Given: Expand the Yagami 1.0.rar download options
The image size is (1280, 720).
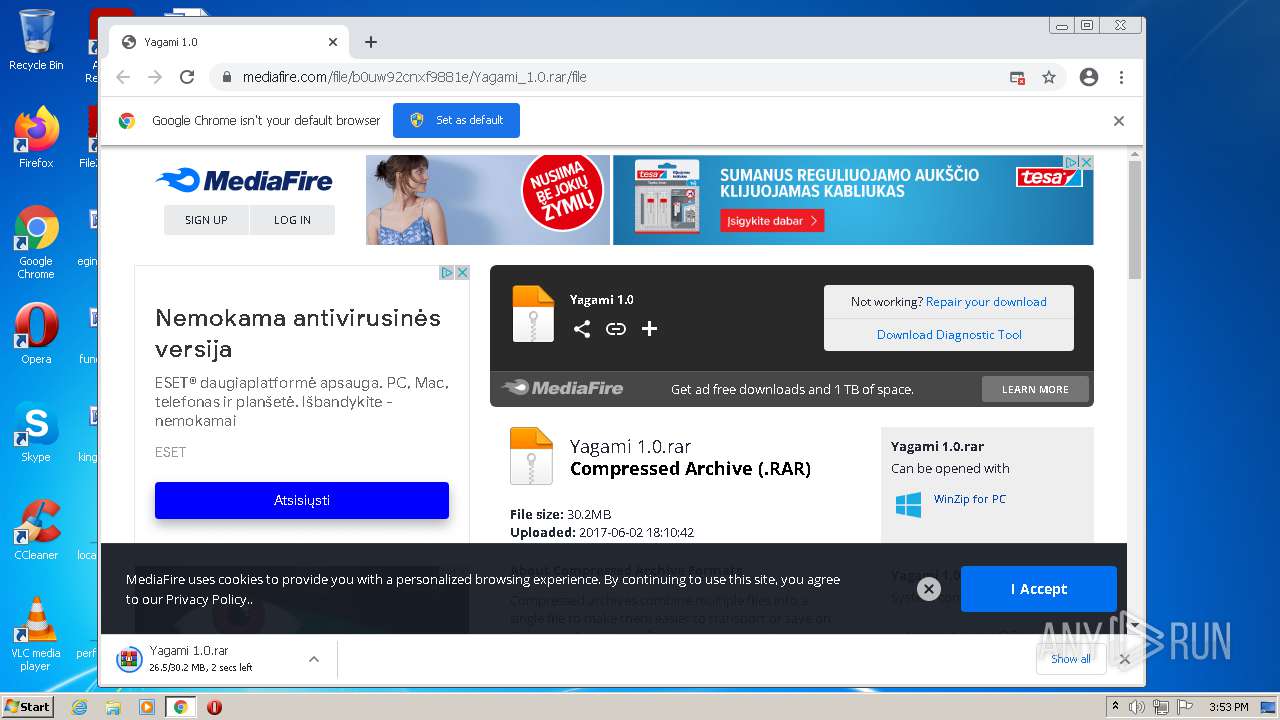Looking at the screenshot, I should [314, 659].
